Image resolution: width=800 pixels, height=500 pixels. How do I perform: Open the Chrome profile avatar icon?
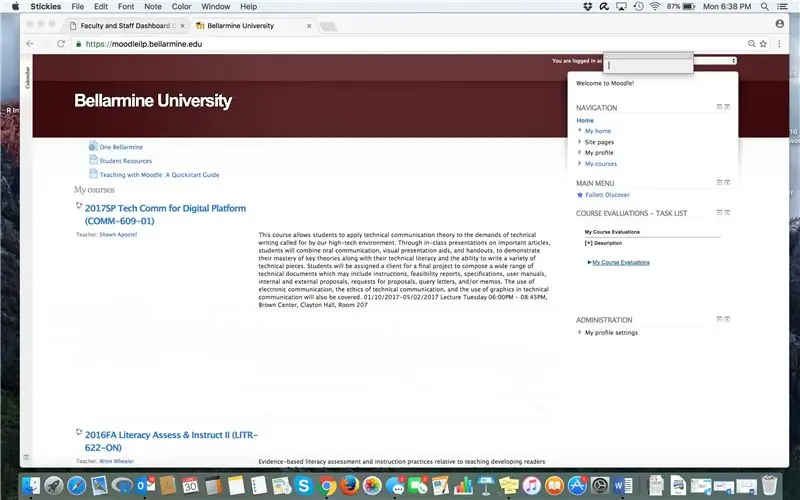click(x=780, y=24)
